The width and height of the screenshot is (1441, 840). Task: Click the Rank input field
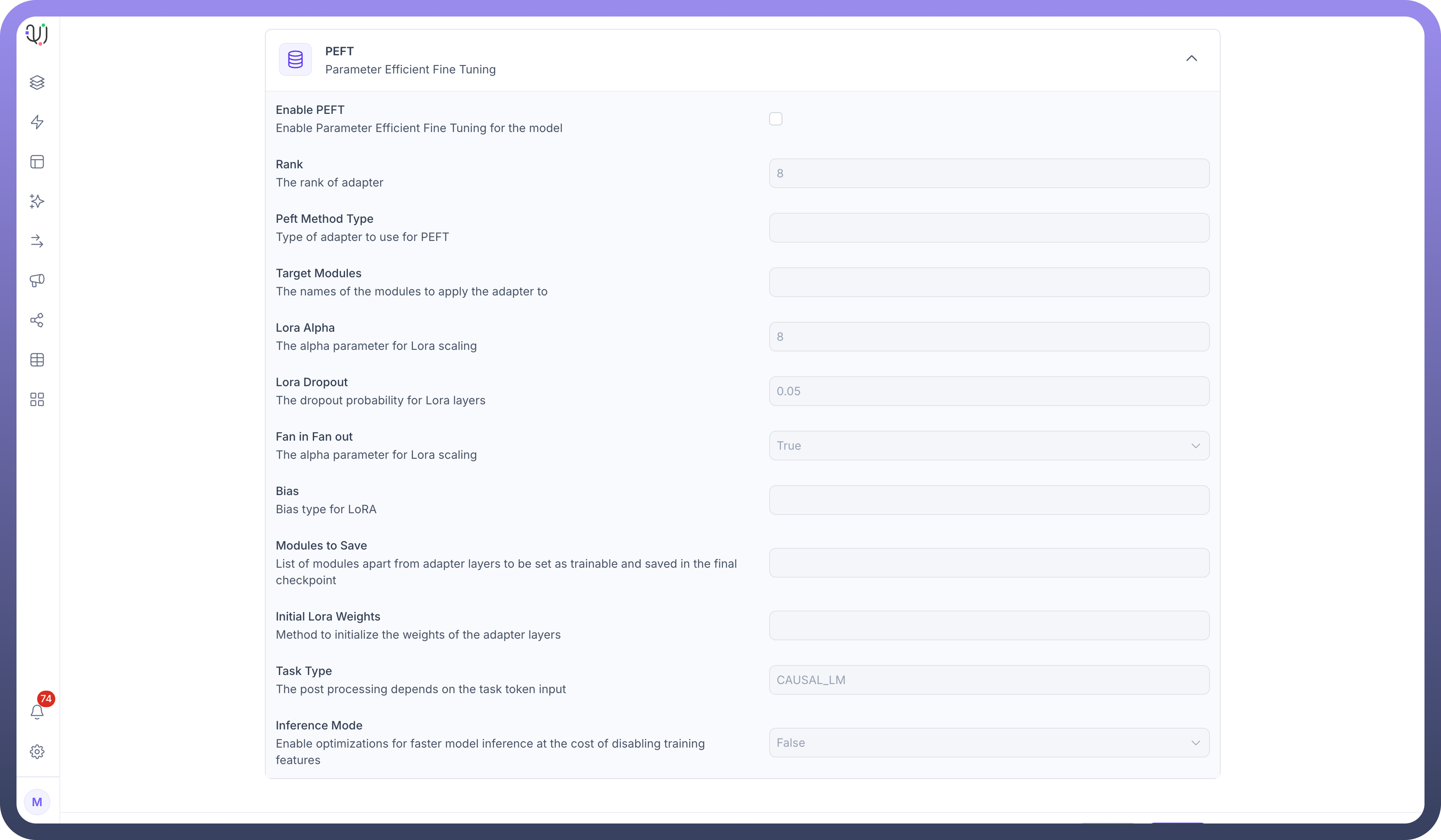[x=989, y=173]
